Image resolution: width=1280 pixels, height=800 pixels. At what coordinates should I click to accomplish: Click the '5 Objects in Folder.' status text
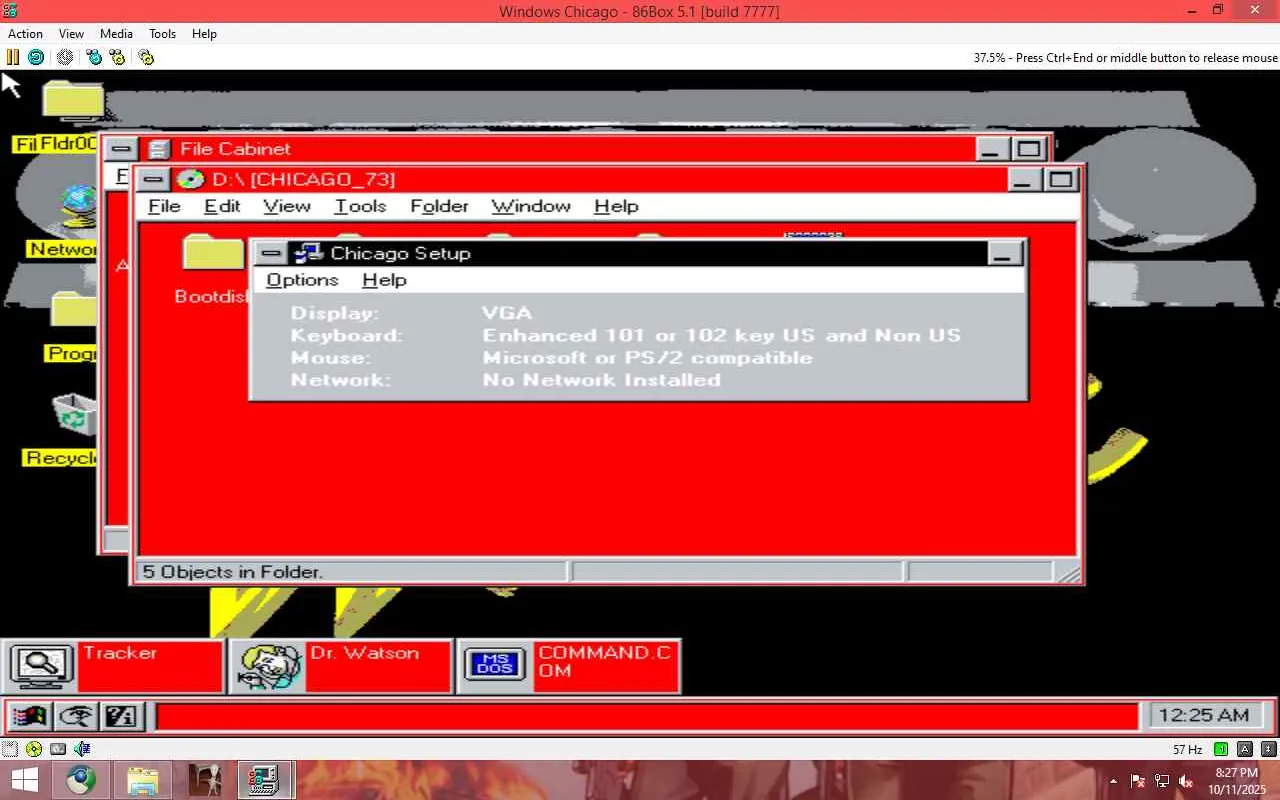(x=232, y=572)
